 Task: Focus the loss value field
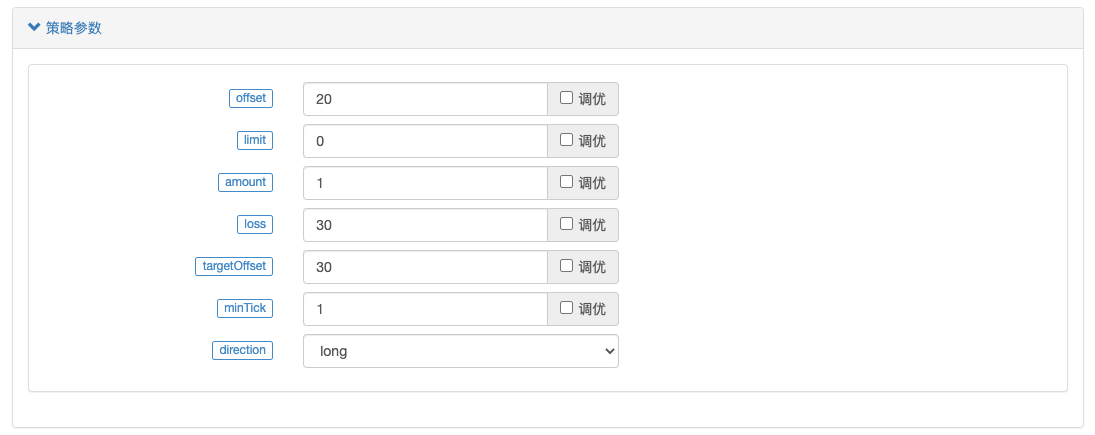(x=425, y=225)
